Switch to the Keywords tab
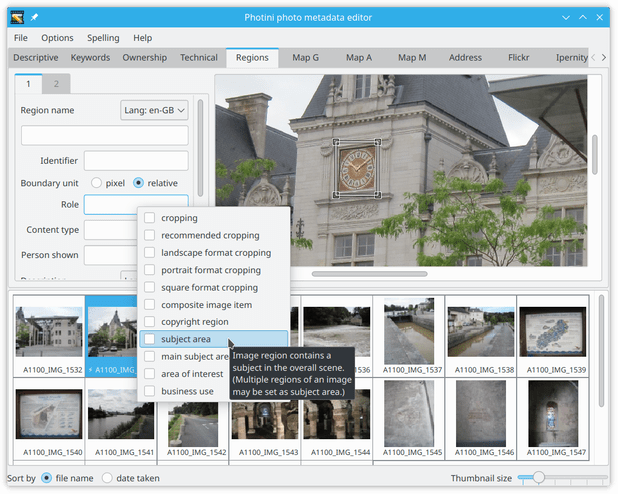618x494 pixels. coord(90,58)
